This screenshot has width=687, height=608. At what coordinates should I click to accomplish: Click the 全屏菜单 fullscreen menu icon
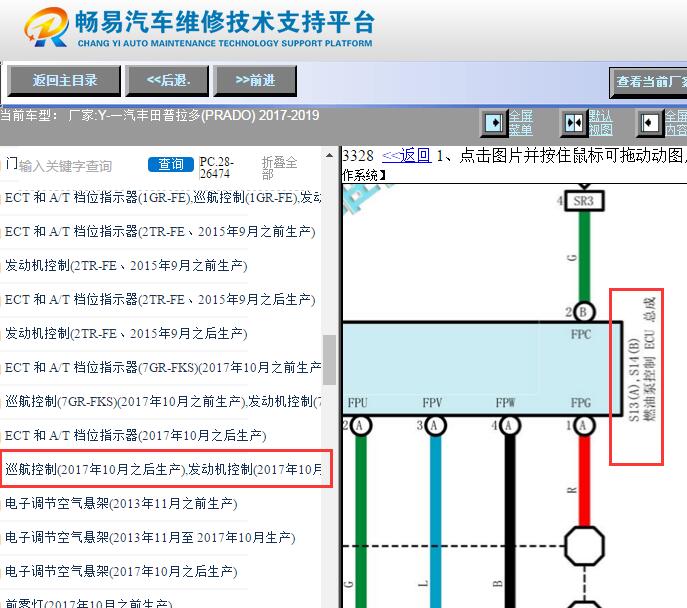point(494,123)
